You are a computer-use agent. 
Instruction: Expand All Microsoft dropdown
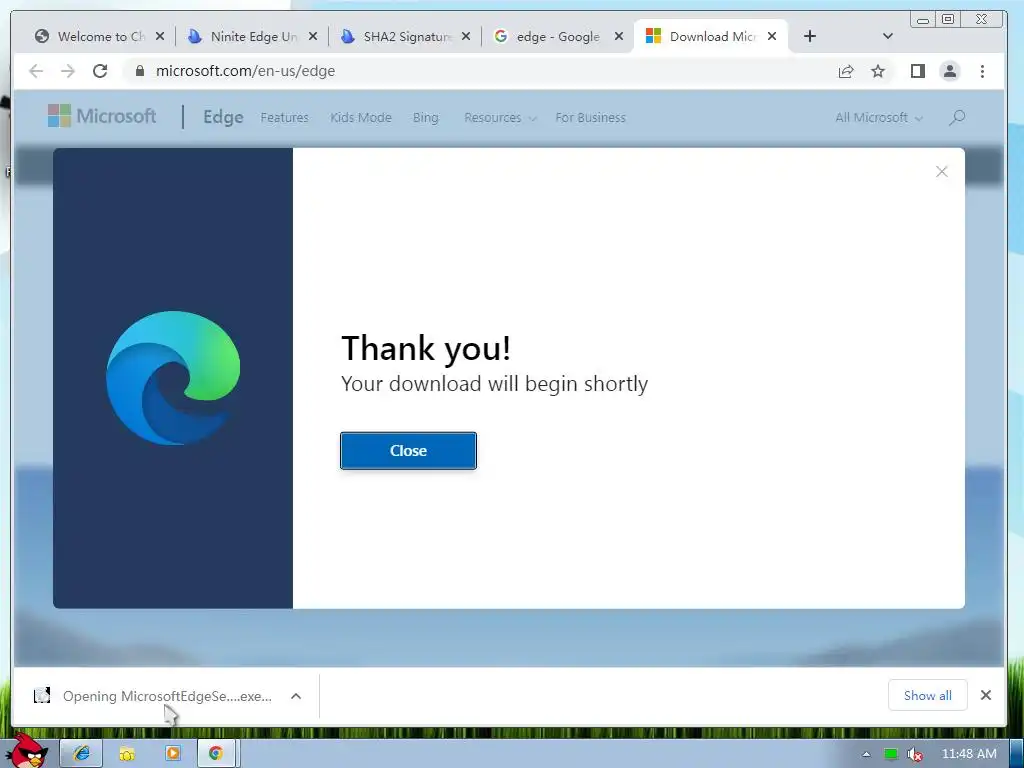[x=879, y=118]
